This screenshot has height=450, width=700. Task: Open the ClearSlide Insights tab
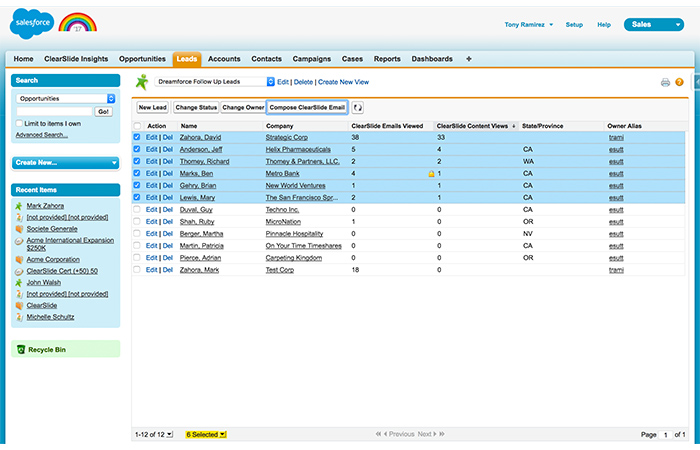coord(76,59)
